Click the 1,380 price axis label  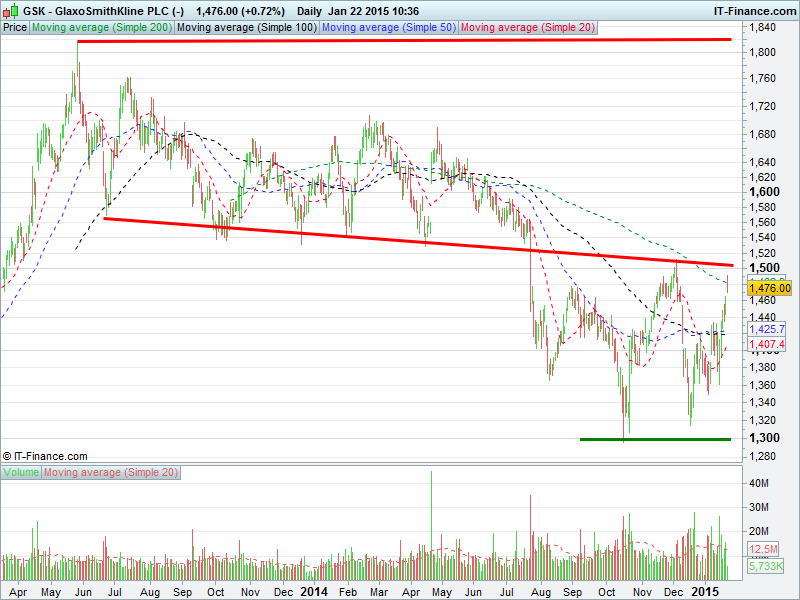[762, 367]
